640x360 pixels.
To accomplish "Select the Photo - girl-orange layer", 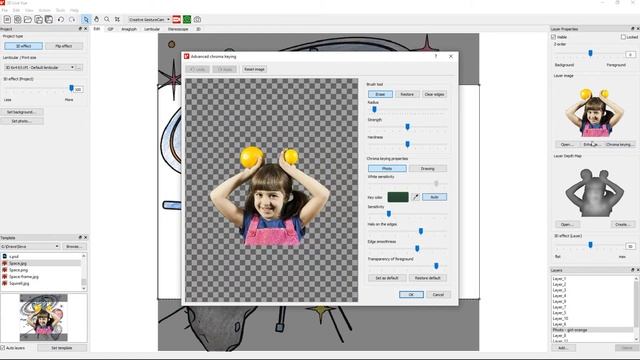I will (592, 330).
